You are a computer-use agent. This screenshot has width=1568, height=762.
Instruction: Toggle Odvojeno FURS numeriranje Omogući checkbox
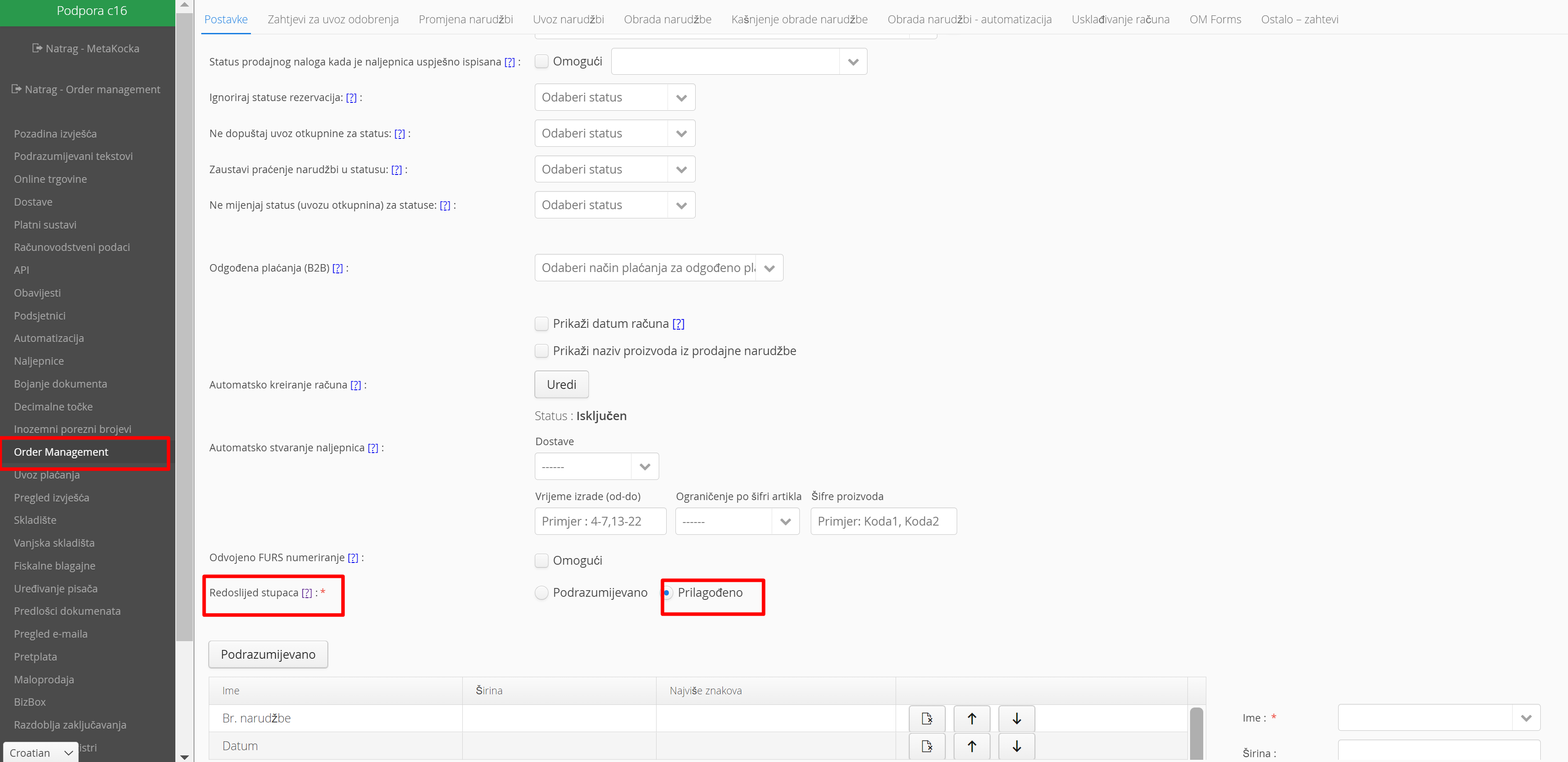(x=541, y=560)
